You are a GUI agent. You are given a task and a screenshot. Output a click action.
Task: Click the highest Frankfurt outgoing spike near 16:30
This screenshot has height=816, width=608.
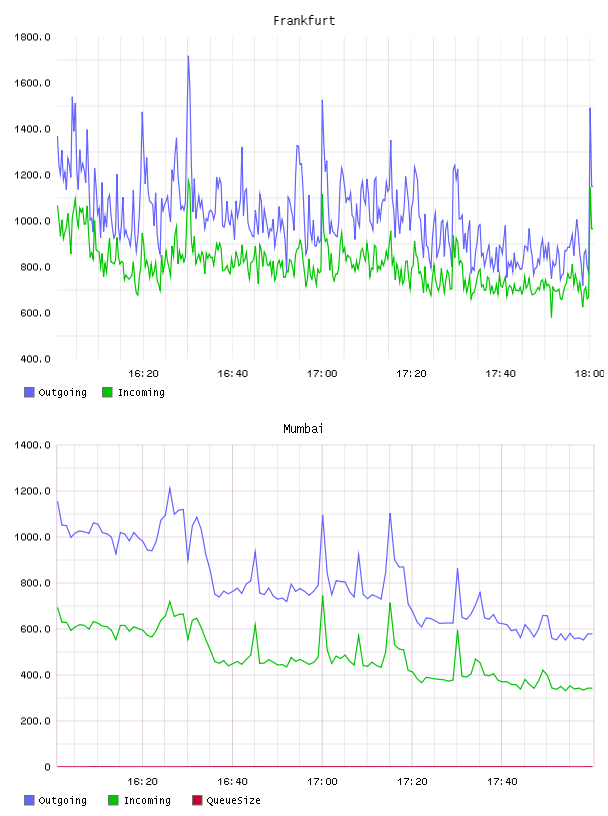(x=188, y=57)
